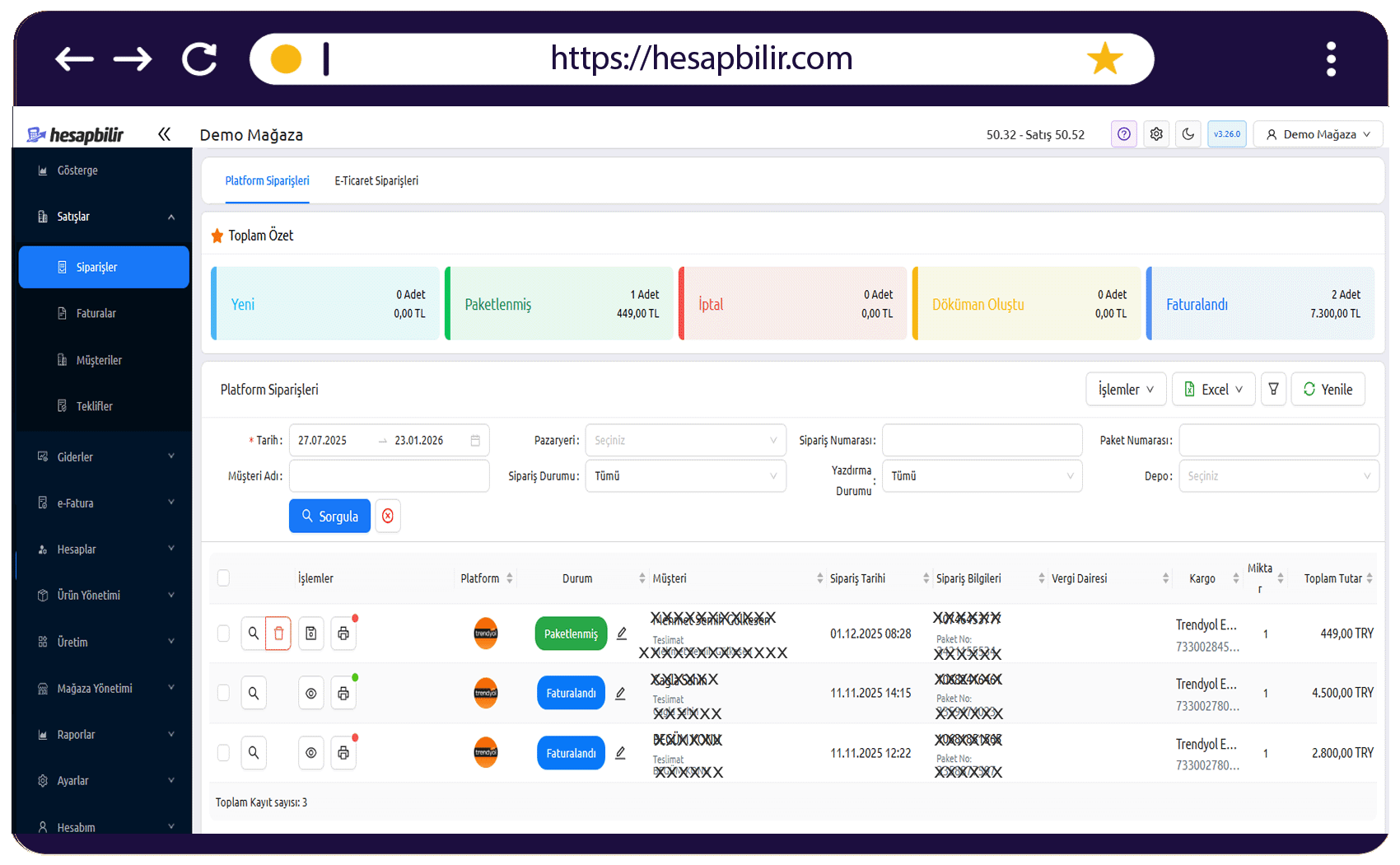Screen dimensions: 1400x865
Task: Click the browser forward arrow
Action: 133,59
